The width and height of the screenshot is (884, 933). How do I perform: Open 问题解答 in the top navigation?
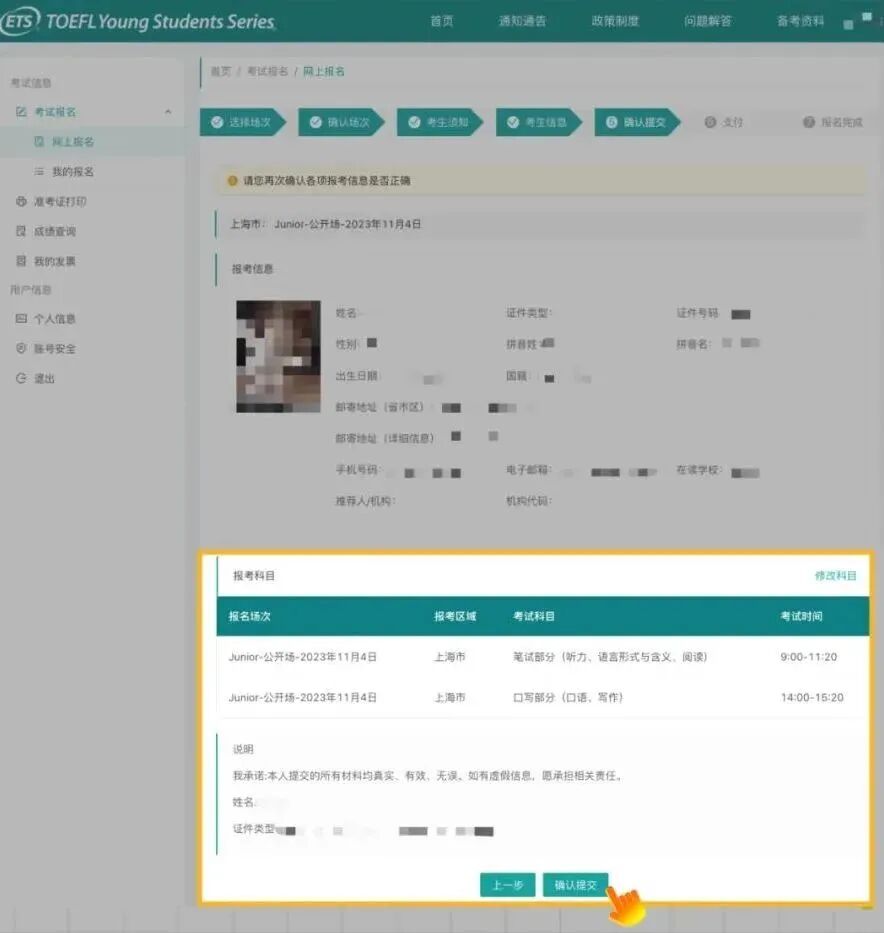(707, 21)
